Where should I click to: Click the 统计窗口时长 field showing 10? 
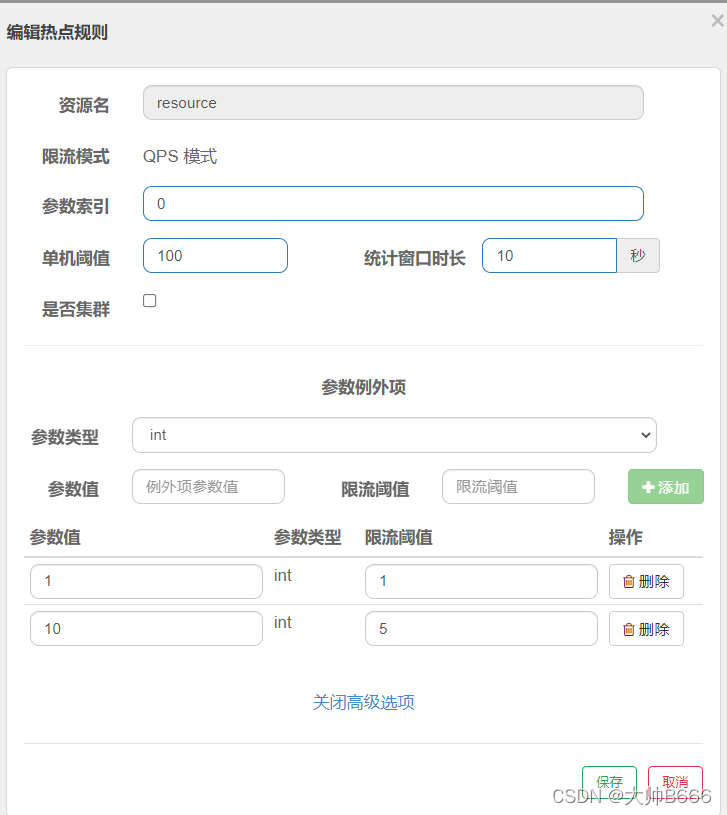pos(549,255)
